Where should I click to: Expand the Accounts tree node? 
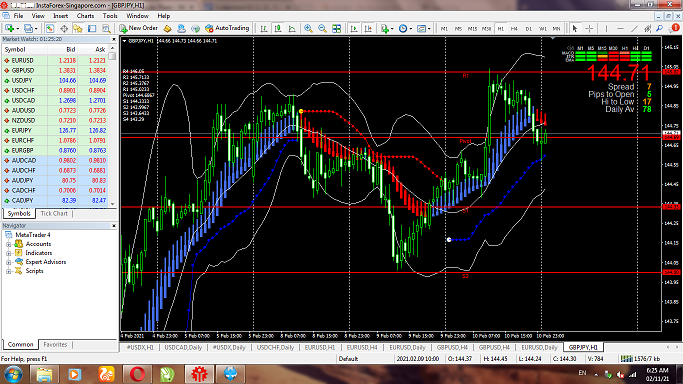pos(8,244)
